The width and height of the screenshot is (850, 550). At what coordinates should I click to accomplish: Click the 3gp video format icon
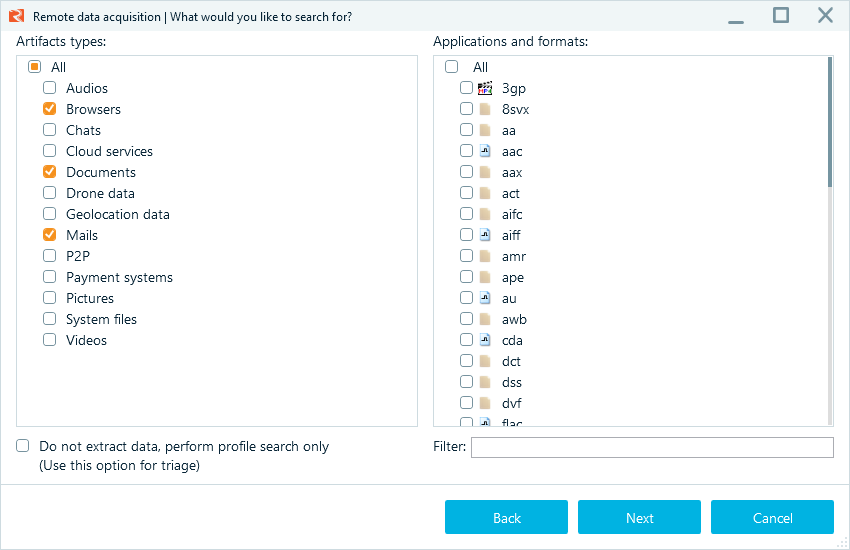pyautogui.click(x=485, y=88)
